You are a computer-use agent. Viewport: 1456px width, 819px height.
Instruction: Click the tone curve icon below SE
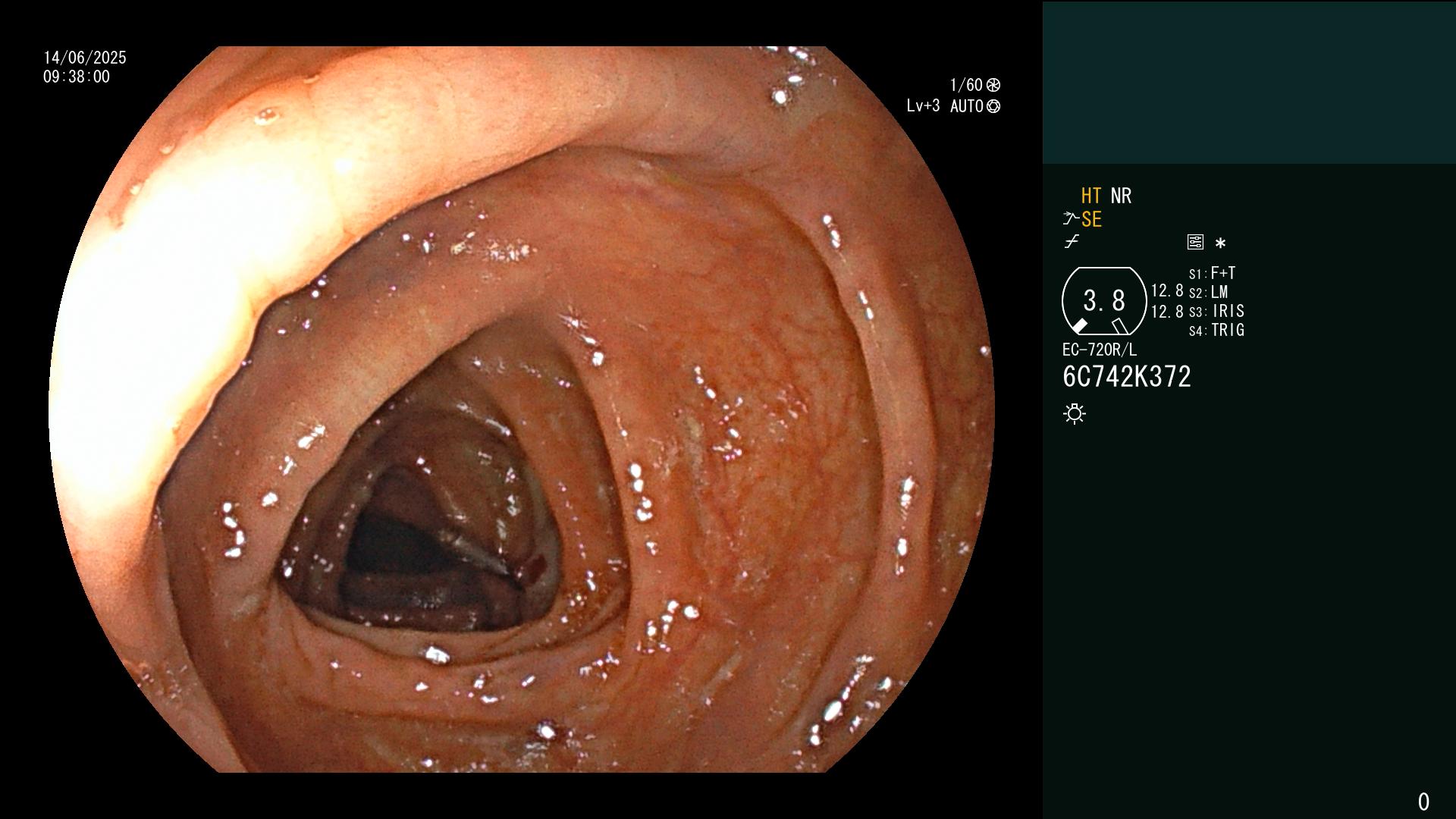tap(1072, 243)
